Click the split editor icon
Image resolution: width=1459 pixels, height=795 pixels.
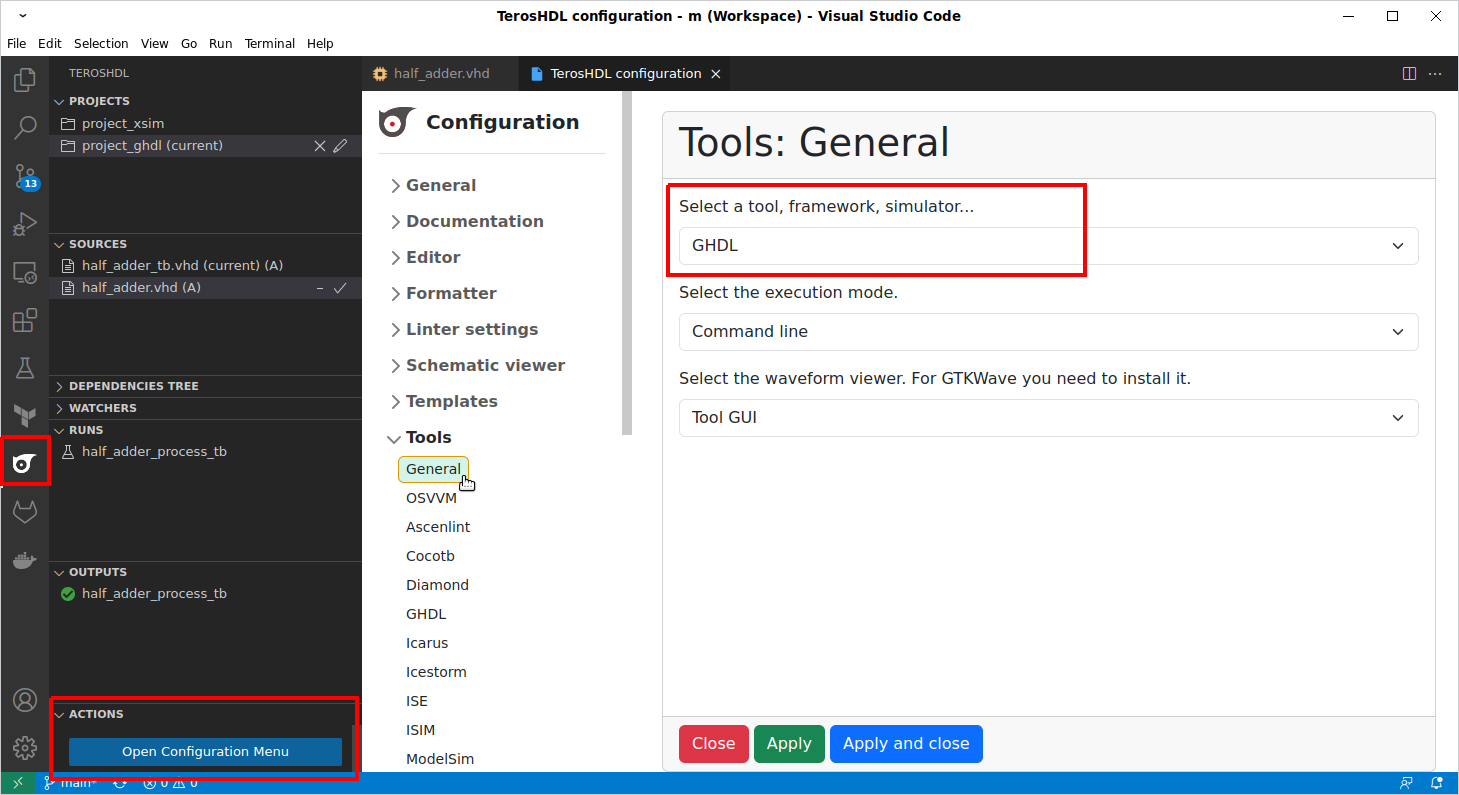(x=1409, y=74)
